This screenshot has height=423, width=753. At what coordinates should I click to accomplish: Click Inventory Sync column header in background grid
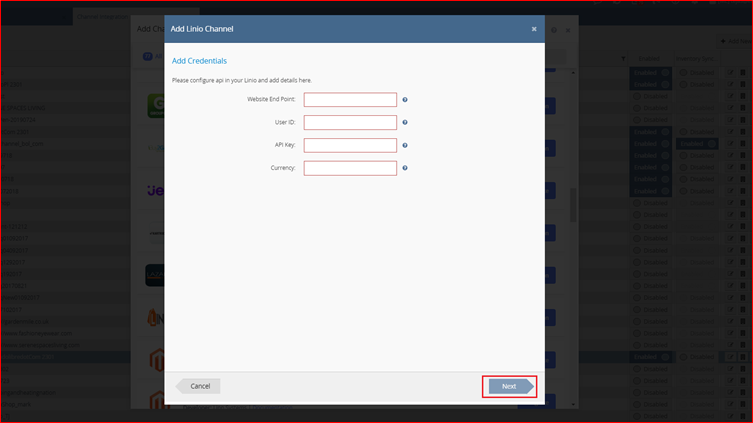pos(697,59)
